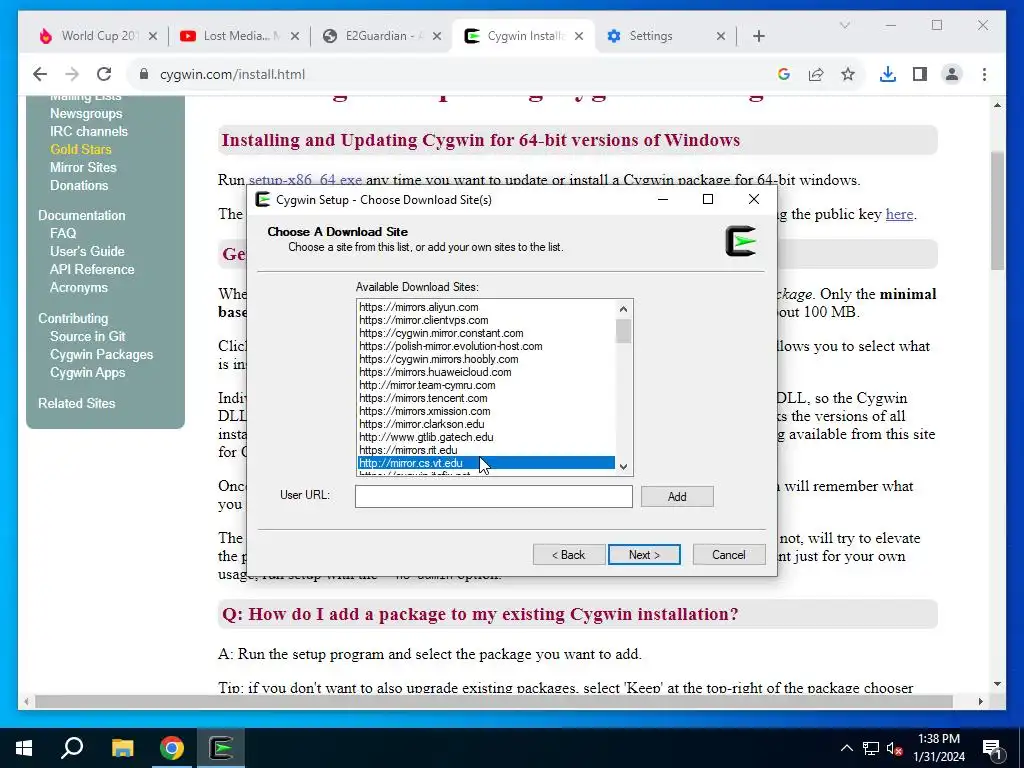The height and width of the screenshot is (768, 1024).
Task: Close the Settings tab
Action: 720,36
